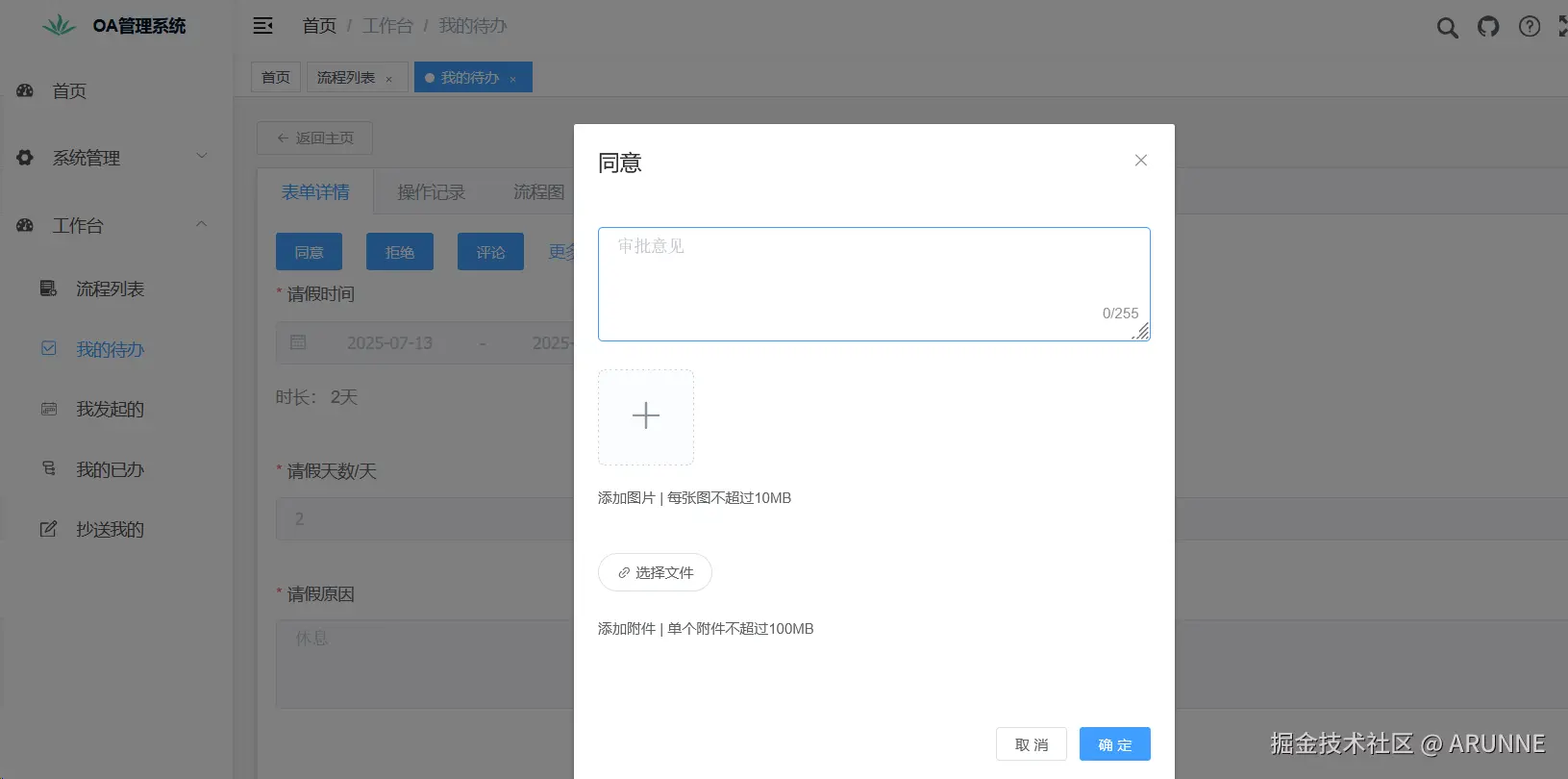Click the 请假原因 textarea with 休息
1568x779 pixels.
[425, 664]
